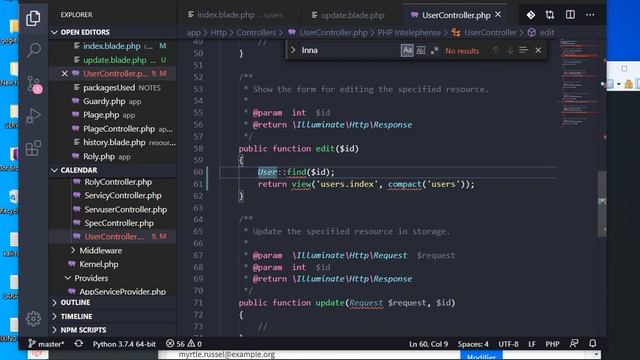Image resolution: width=640 pixels, height=360 pixels.
Task: Open the Manage gear settings menu
Action: [33, 318]
